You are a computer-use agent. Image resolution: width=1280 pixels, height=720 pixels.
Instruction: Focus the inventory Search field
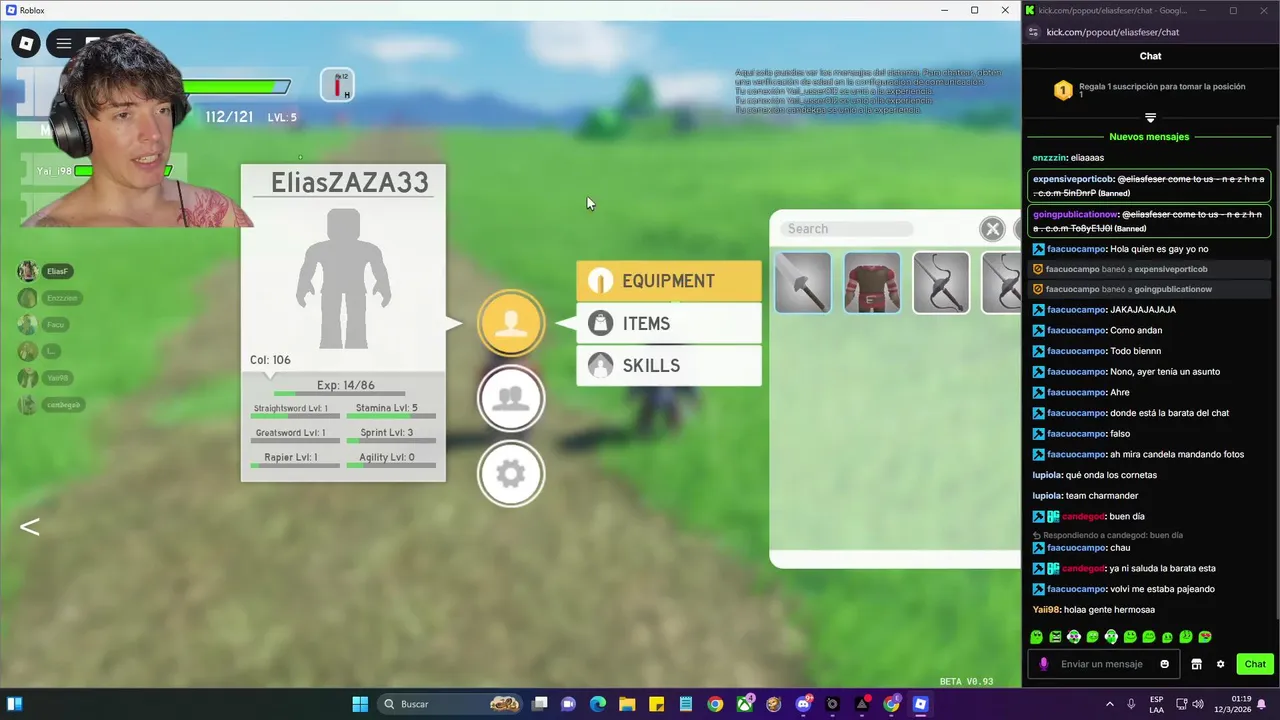846,229
